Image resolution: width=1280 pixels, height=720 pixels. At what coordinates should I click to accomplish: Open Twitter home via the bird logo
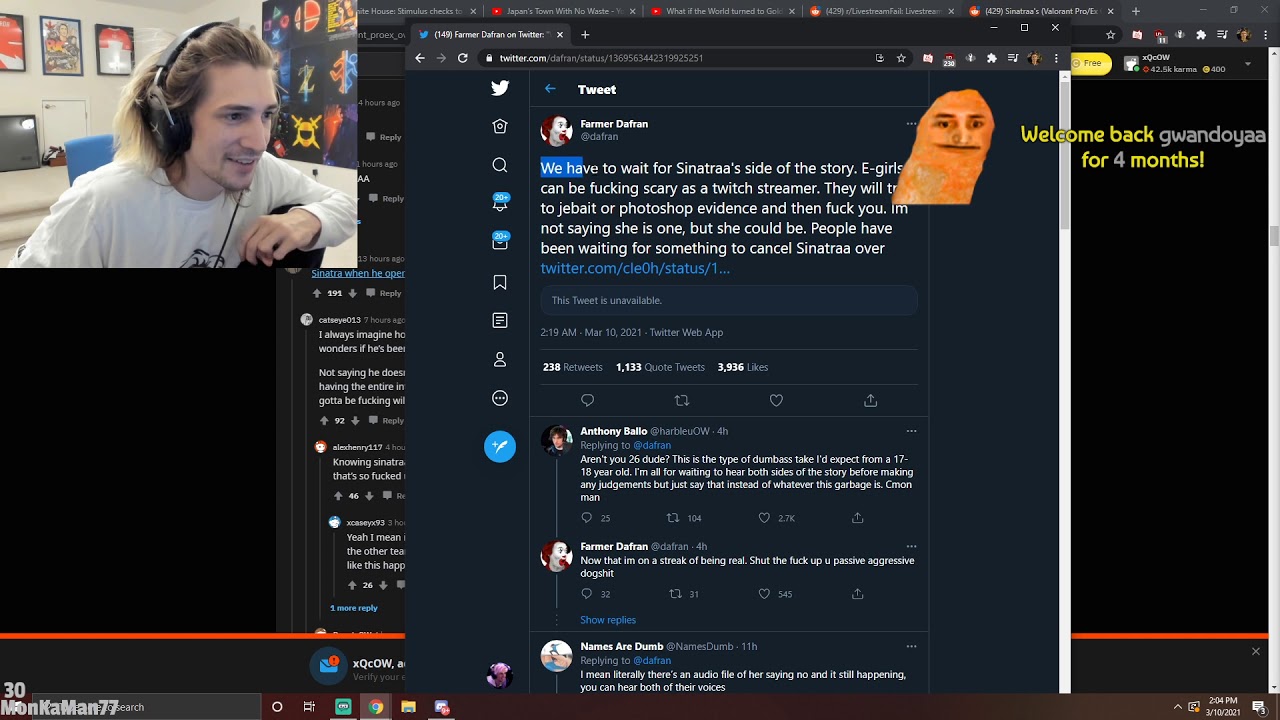click(x=500, y=88)
